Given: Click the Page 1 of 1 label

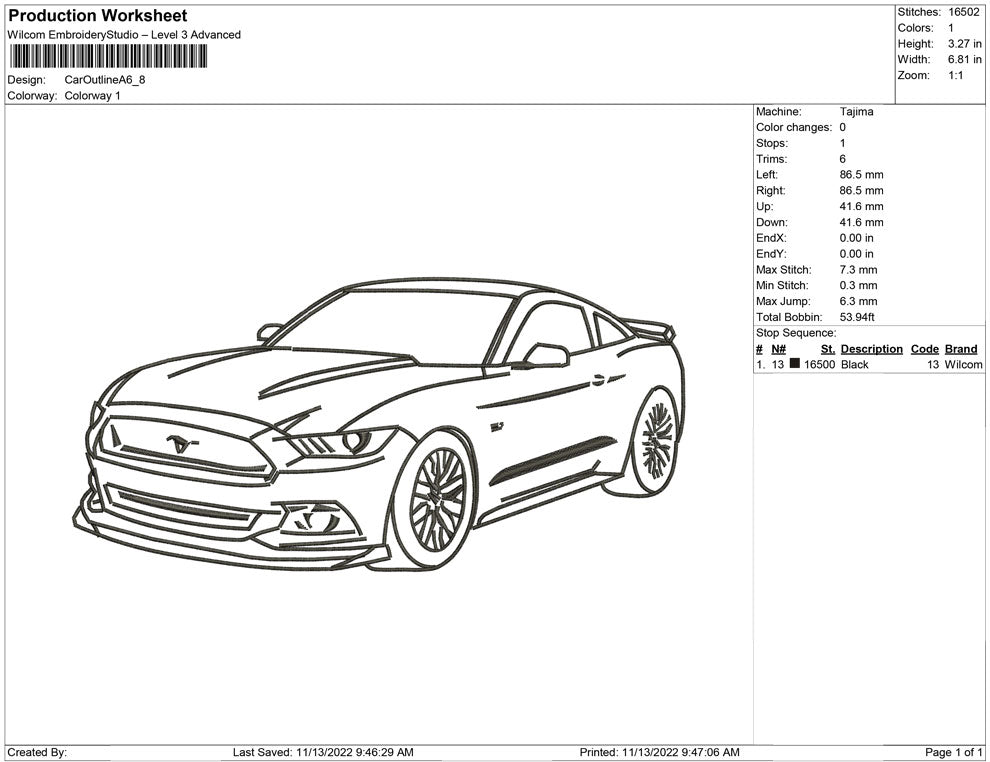Looking at the screenshot, I should 954,752.
